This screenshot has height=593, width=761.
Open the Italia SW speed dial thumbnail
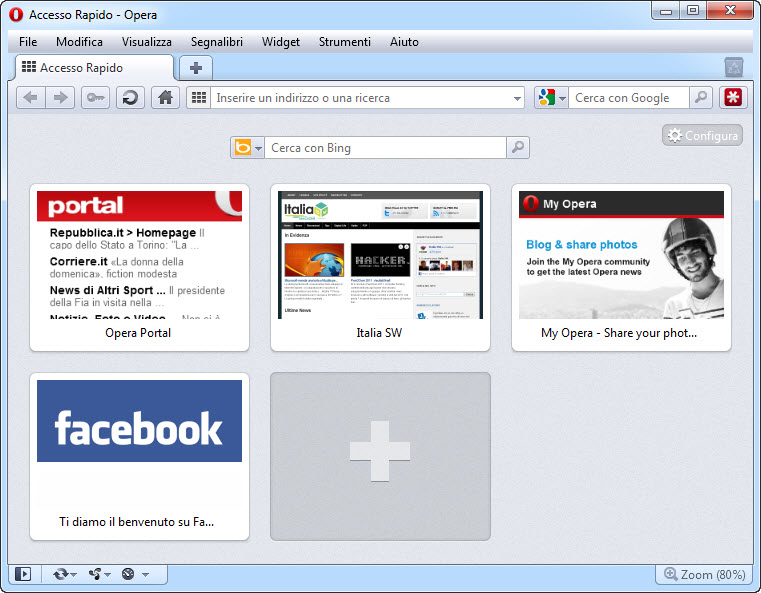point(380,255)
